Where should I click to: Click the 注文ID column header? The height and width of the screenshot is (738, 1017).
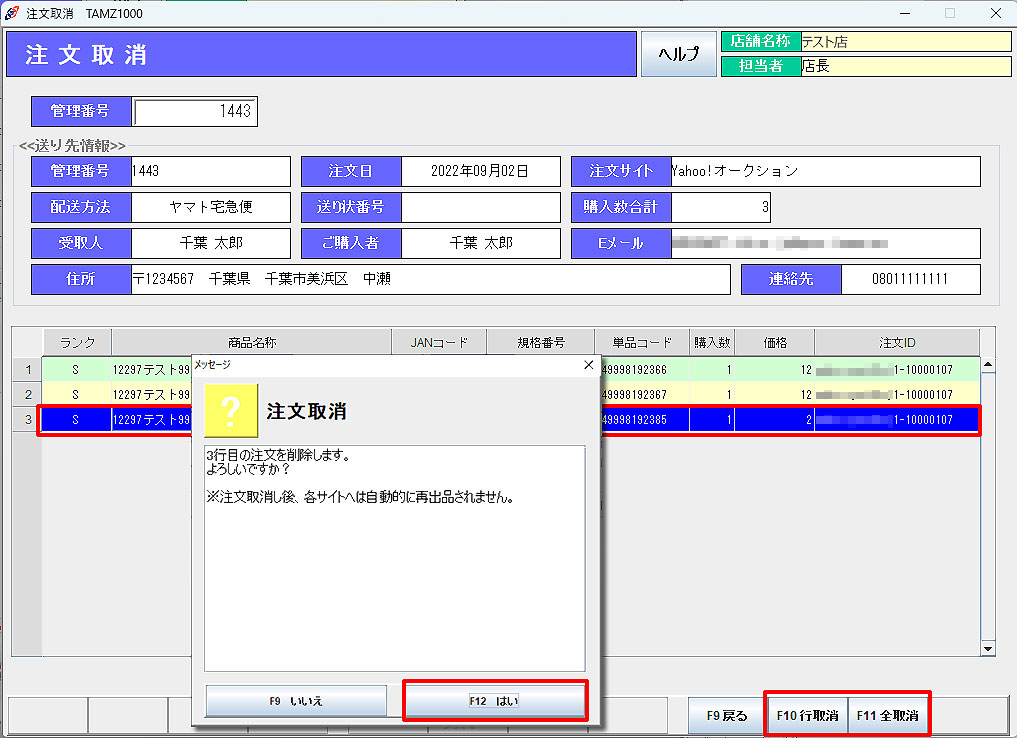pos(896,342)
